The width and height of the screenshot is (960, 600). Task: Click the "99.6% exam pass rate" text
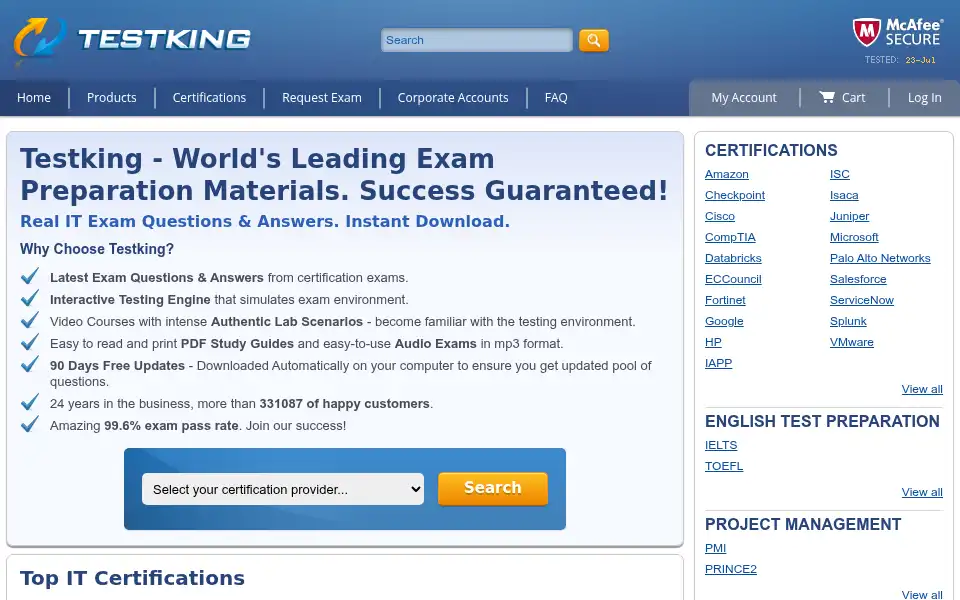pyautogui.click(x=171, y=426)
